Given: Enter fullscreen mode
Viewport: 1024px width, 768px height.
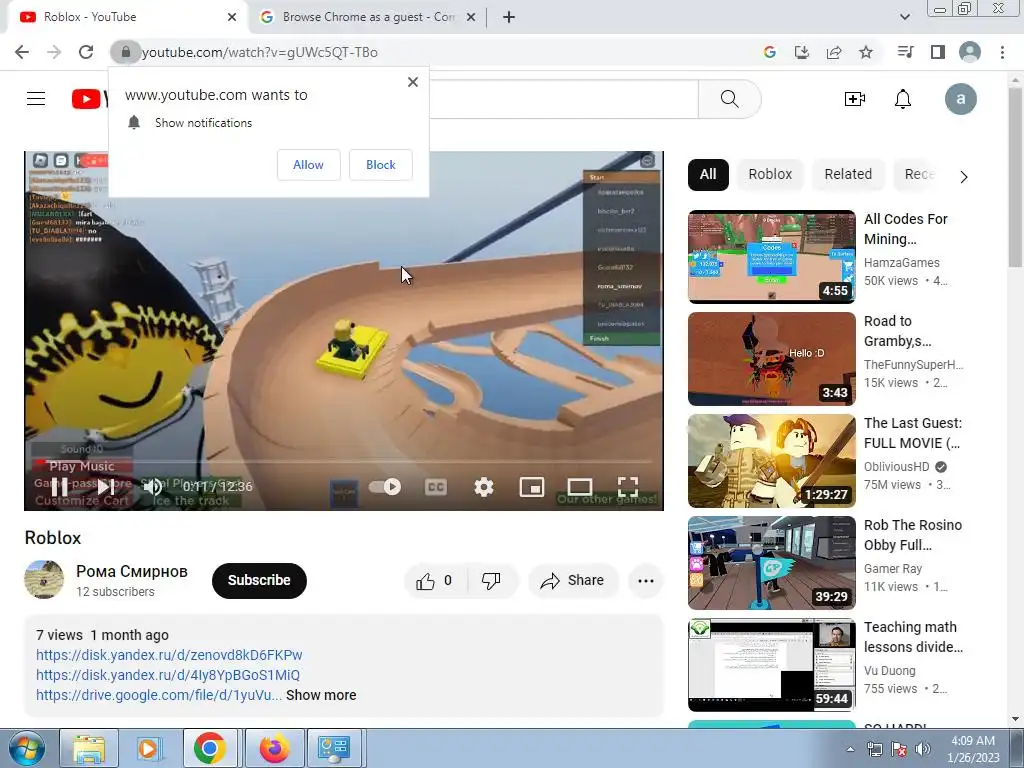Looking at the screenshot, I should pos(628,487).
